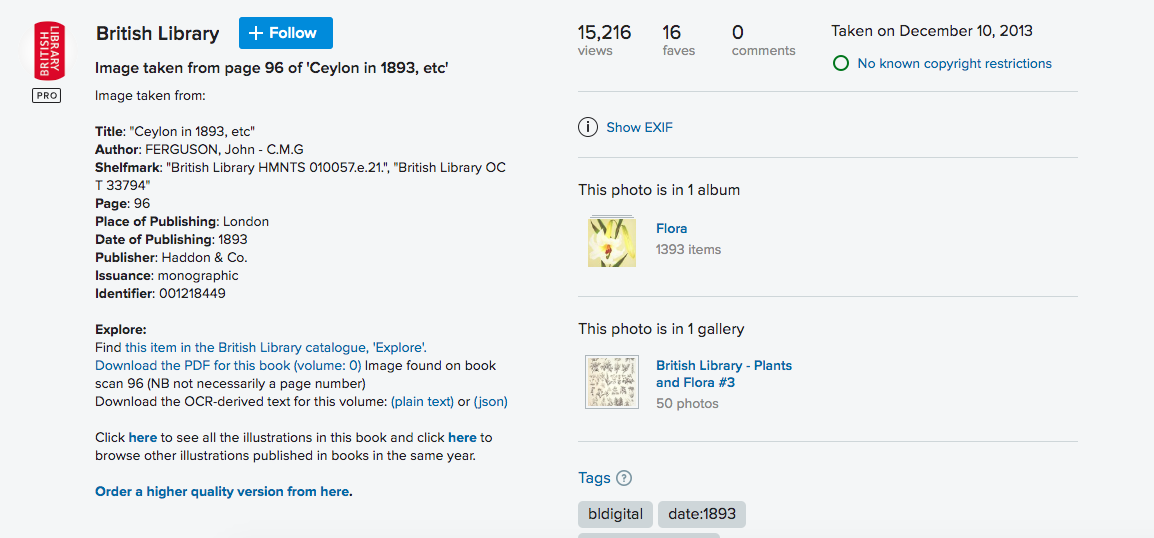Click the Tags help question mark icon
Viewport: 1154px width, 538px height.
pyautogui.click(x=624, y=478)
